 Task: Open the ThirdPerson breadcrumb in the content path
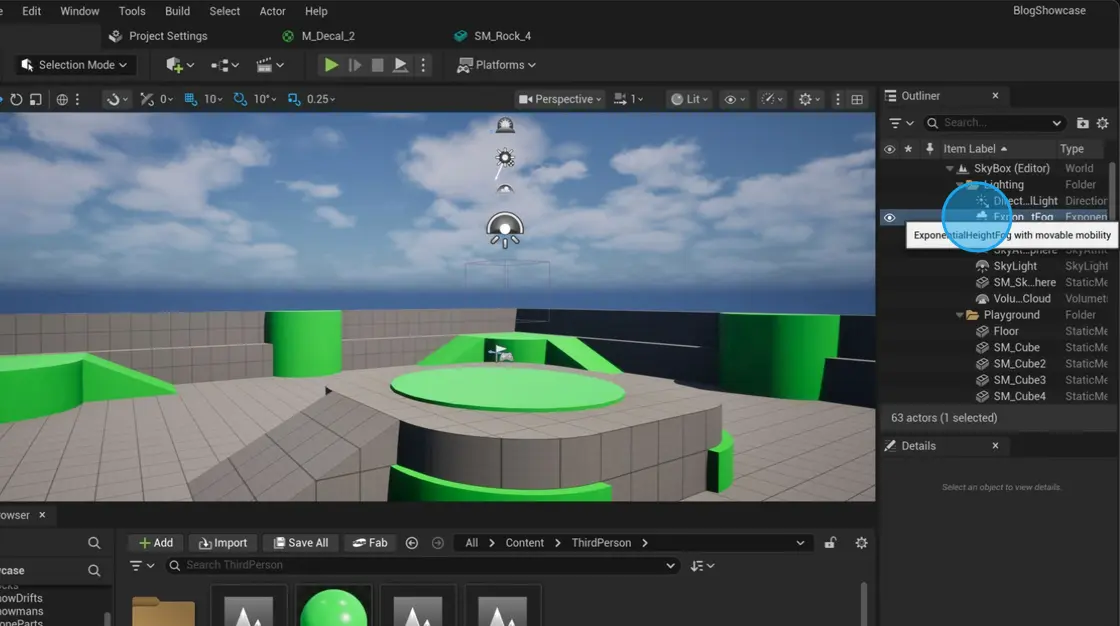tap(601, 542)
